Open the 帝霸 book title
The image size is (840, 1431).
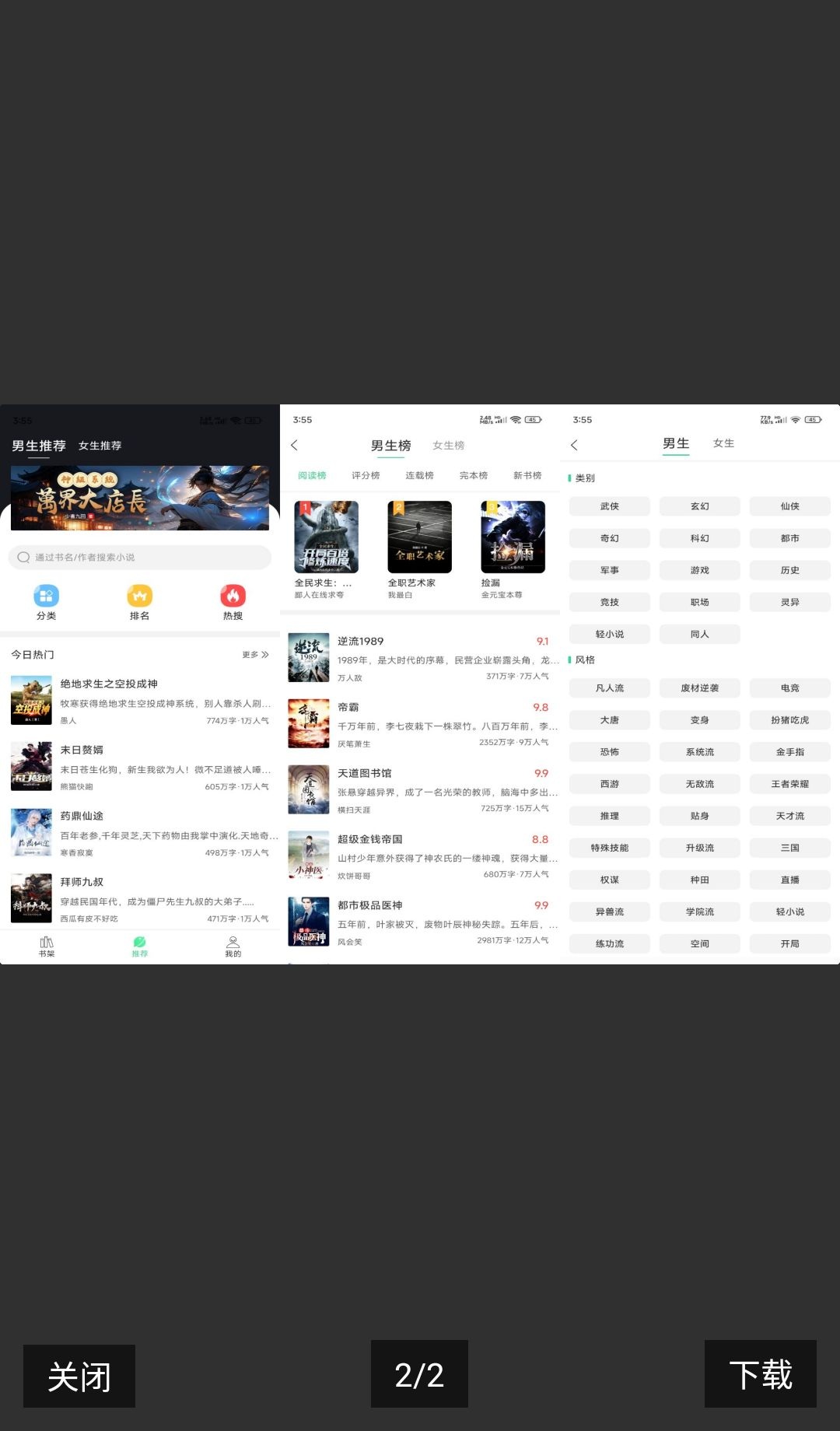pyautogui.click(x=348, y=707)
